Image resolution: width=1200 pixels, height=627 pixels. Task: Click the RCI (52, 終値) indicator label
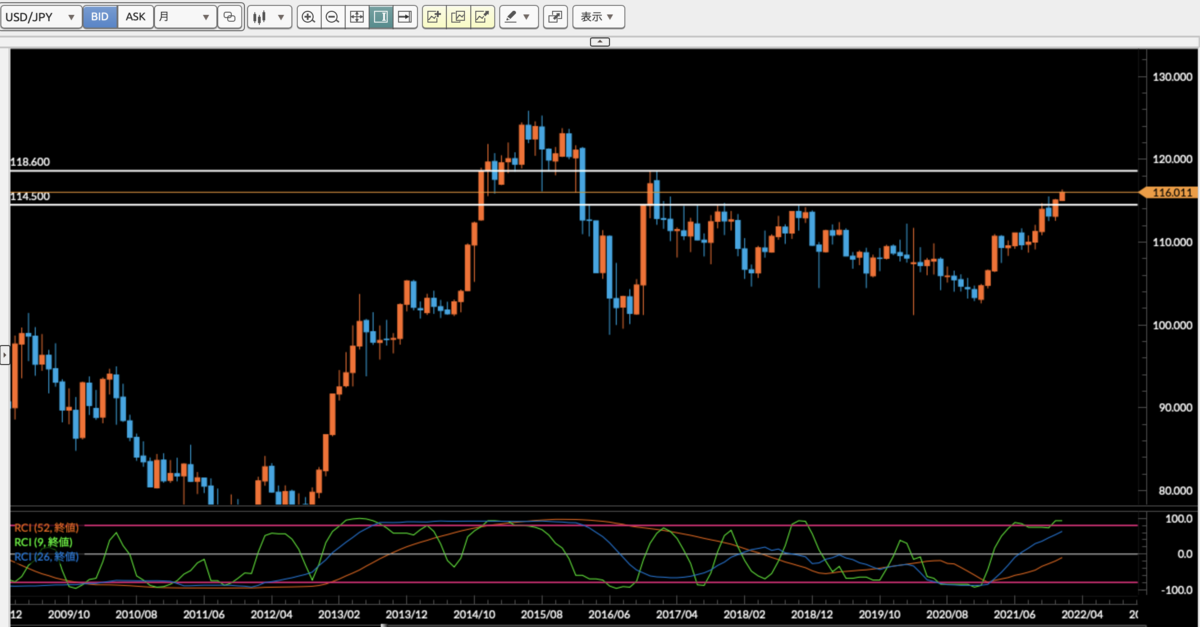[45, 527]
